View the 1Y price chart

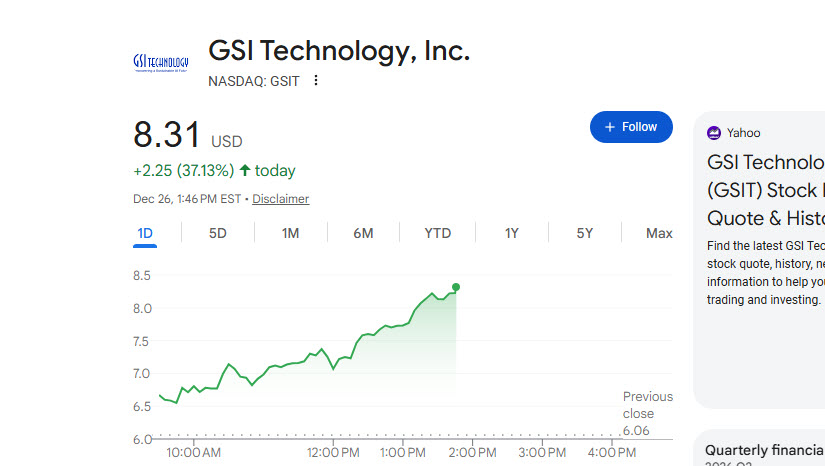coord(512,233)
